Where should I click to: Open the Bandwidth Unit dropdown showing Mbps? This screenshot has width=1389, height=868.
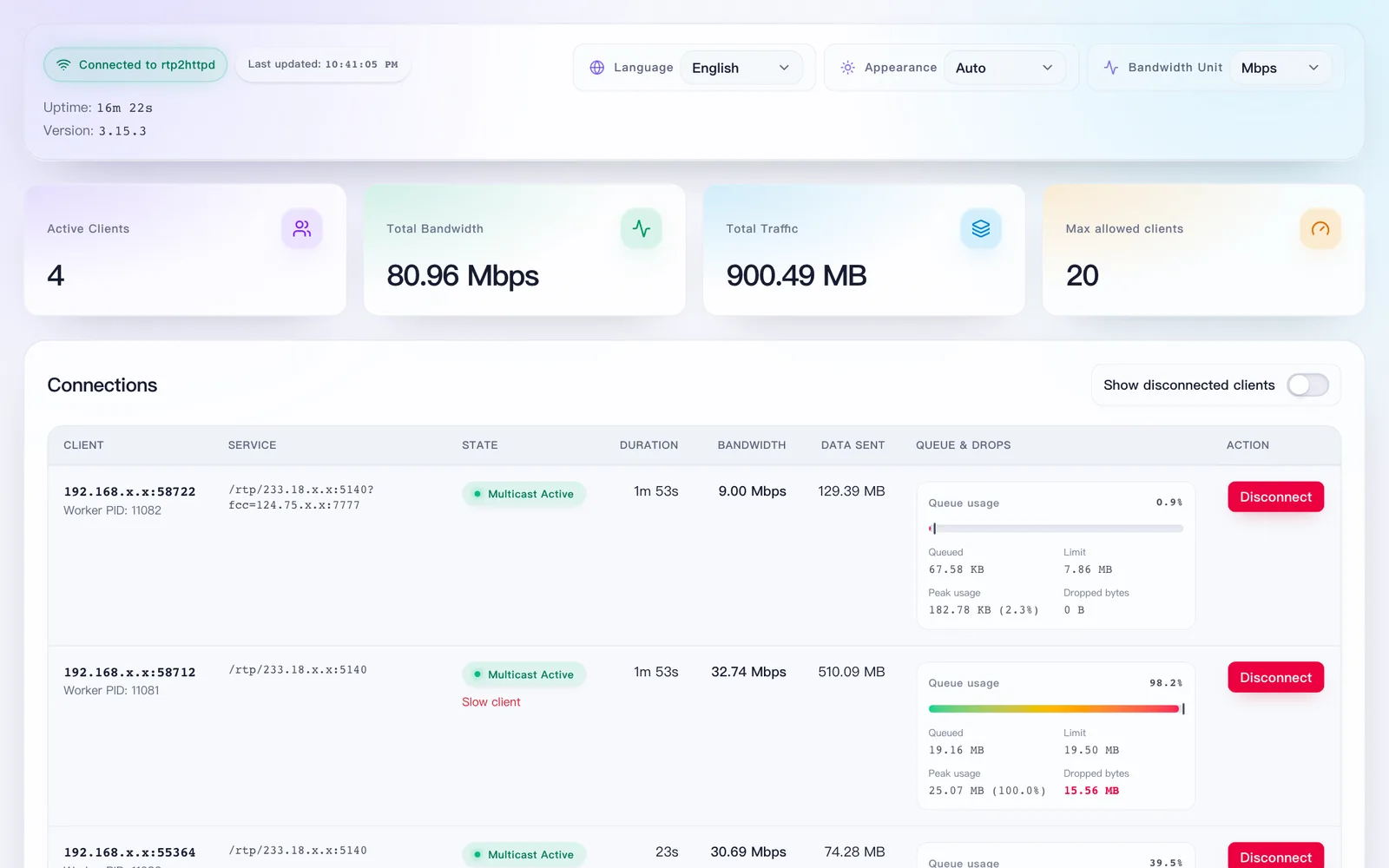point(1280,68)
